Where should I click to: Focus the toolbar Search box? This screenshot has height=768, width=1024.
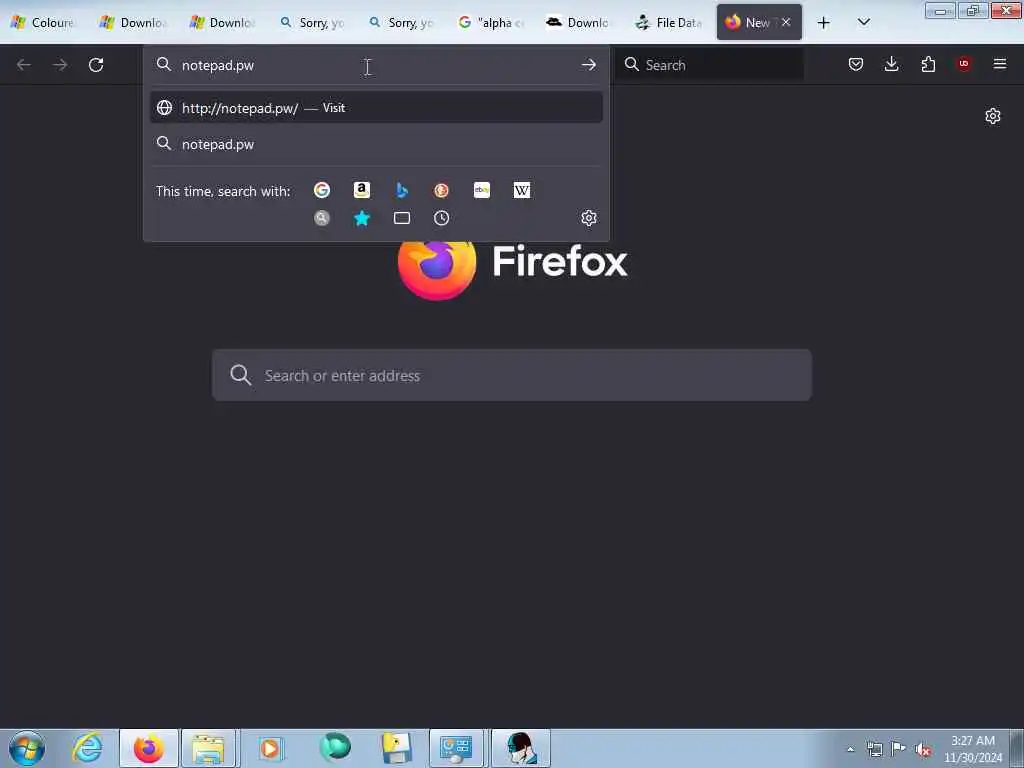(710, 65)
